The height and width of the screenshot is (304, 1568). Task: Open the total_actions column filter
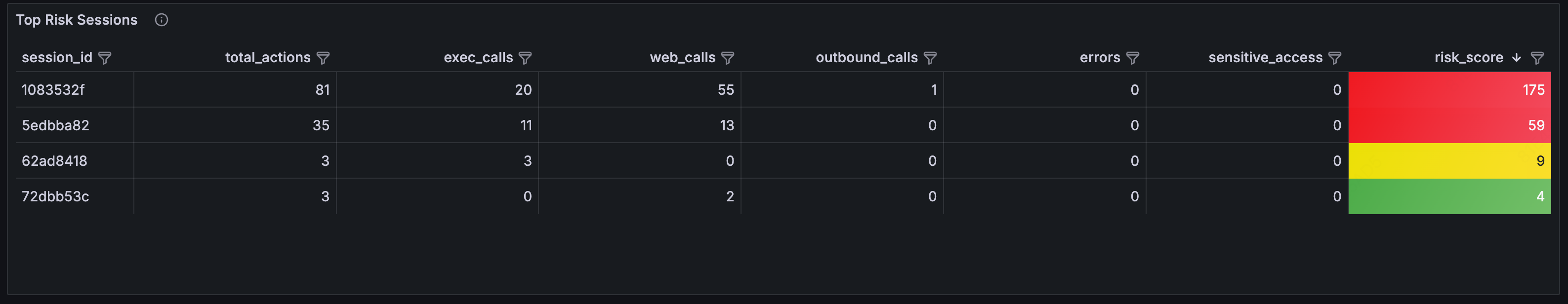tap(323, 58)
